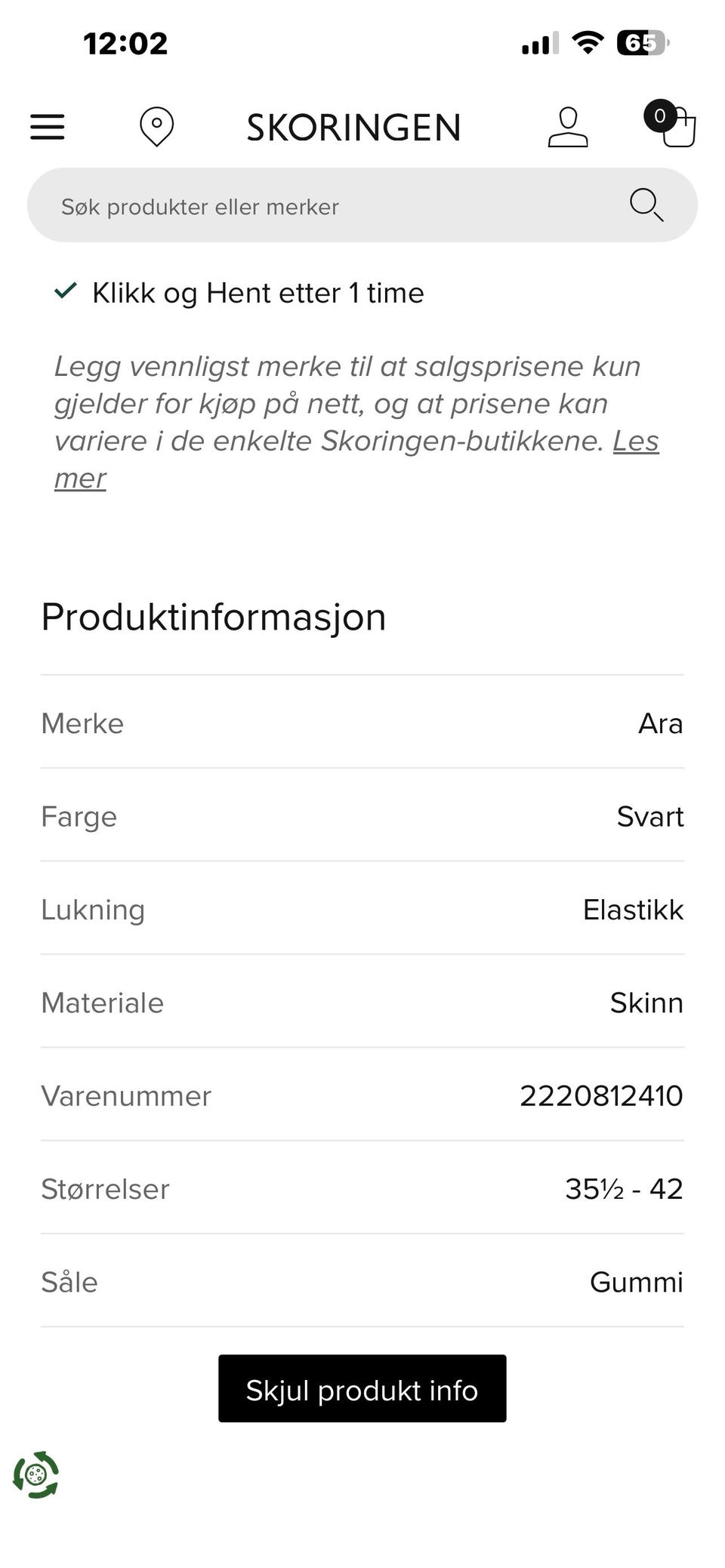Select the Størrelser 35½ - 42 row

click(362, 1188)
